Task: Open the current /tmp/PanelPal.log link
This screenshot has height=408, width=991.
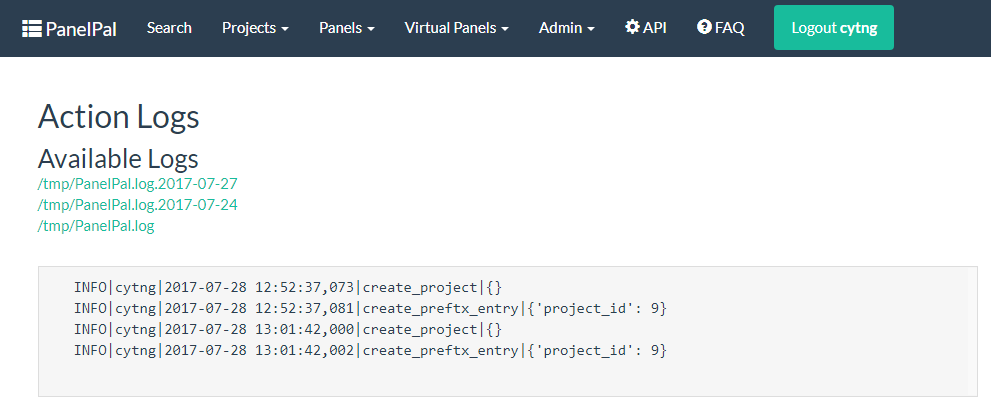Action: 96,226
